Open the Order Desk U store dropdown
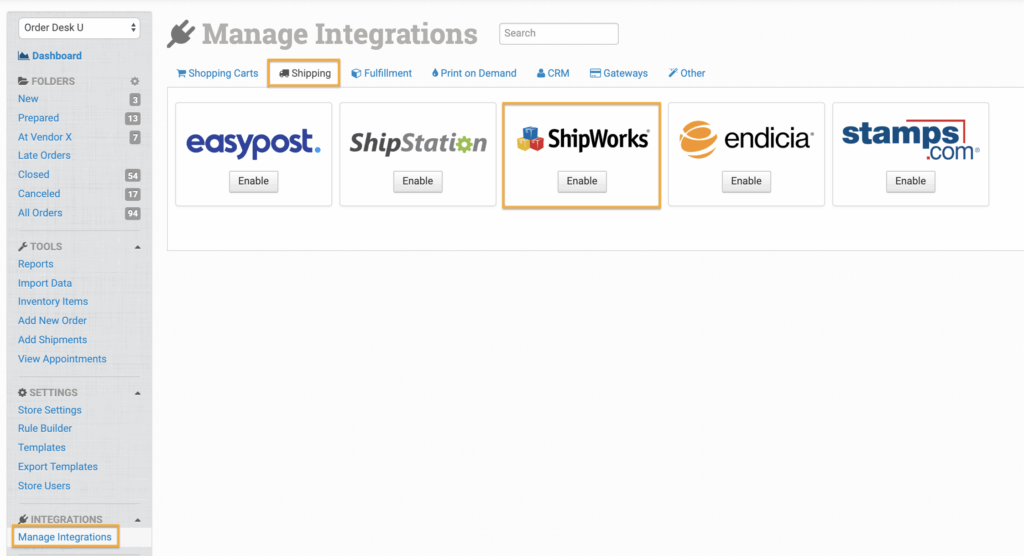The height and width of the screenshot is (556, 1024). (x=79, y=28)
